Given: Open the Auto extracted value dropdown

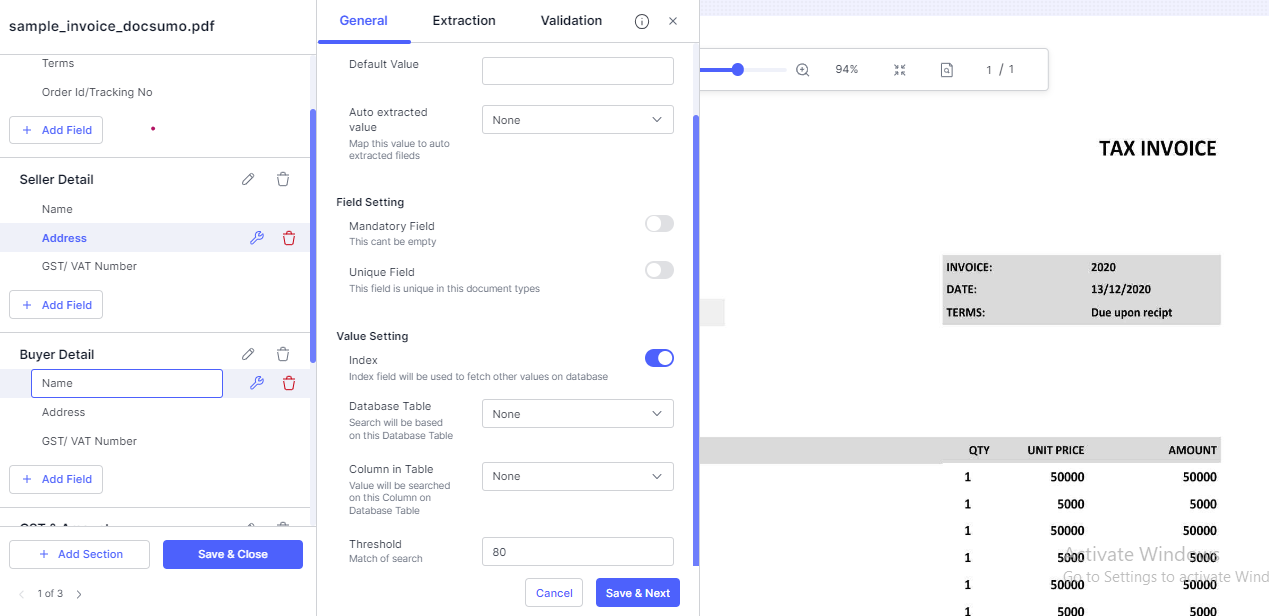Looking at the screenshot, I should (578, 120).
